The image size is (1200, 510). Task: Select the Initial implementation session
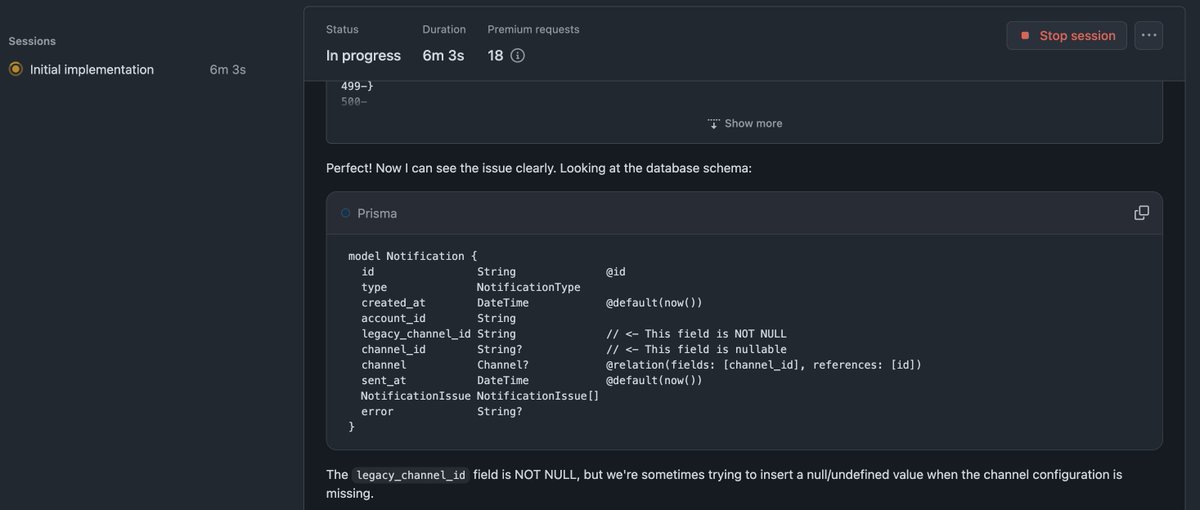tap(92, 70)
